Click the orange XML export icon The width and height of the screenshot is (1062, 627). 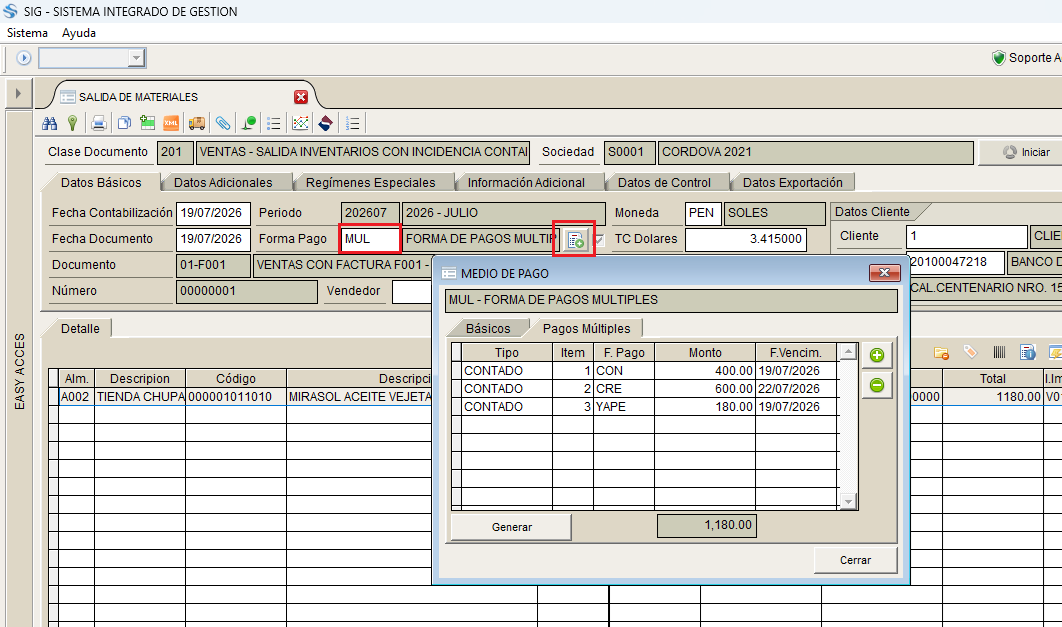click(171, 123)
